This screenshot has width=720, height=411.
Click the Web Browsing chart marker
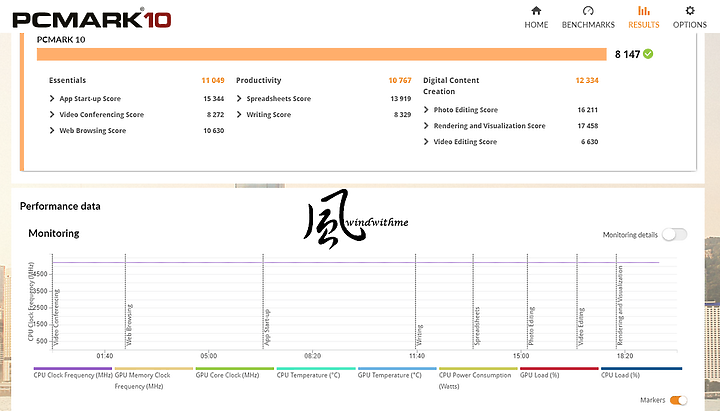[129, 325]
